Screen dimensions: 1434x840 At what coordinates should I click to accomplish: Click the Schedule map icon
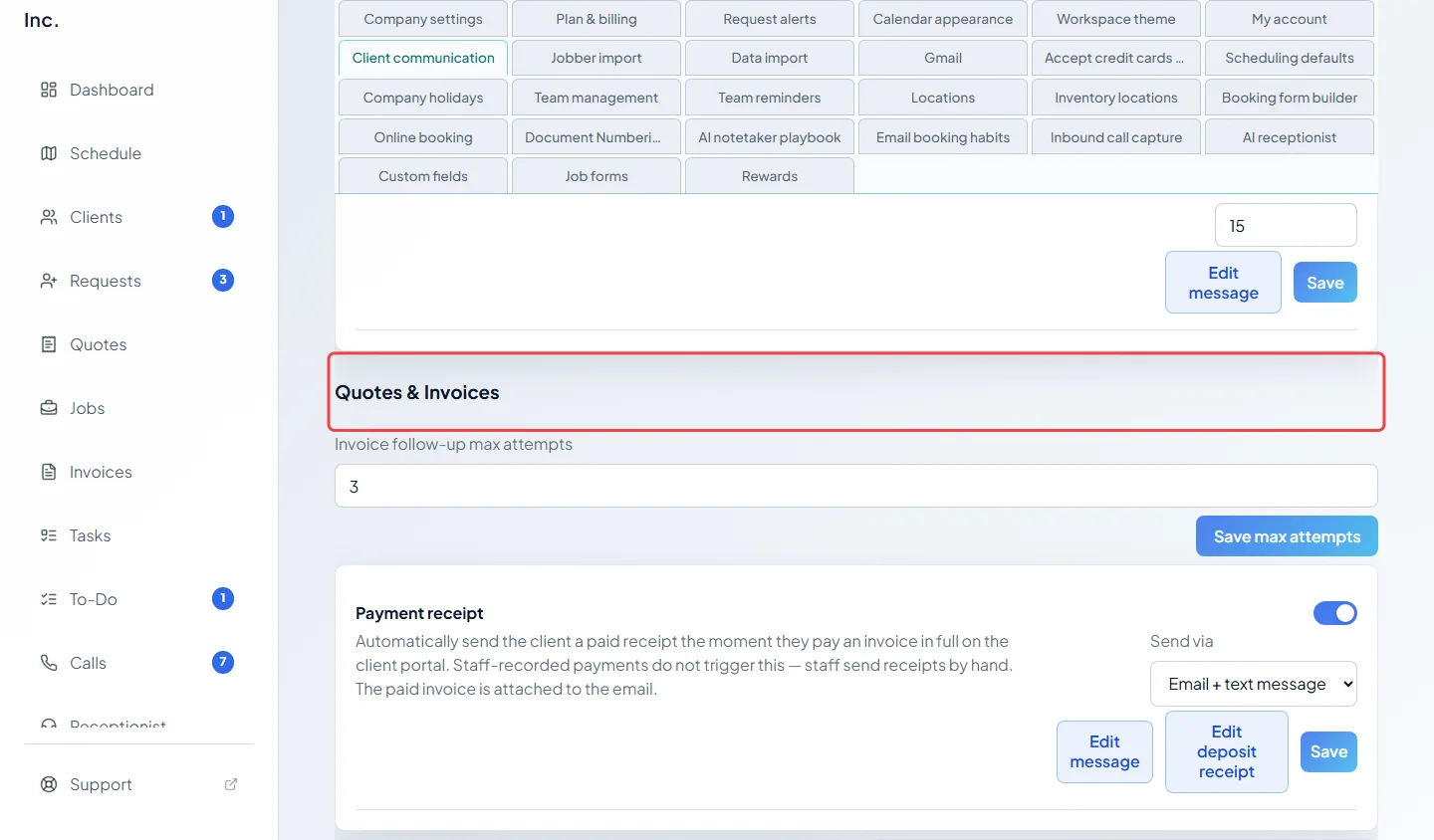pyautogui.click(x=49, y=153)
